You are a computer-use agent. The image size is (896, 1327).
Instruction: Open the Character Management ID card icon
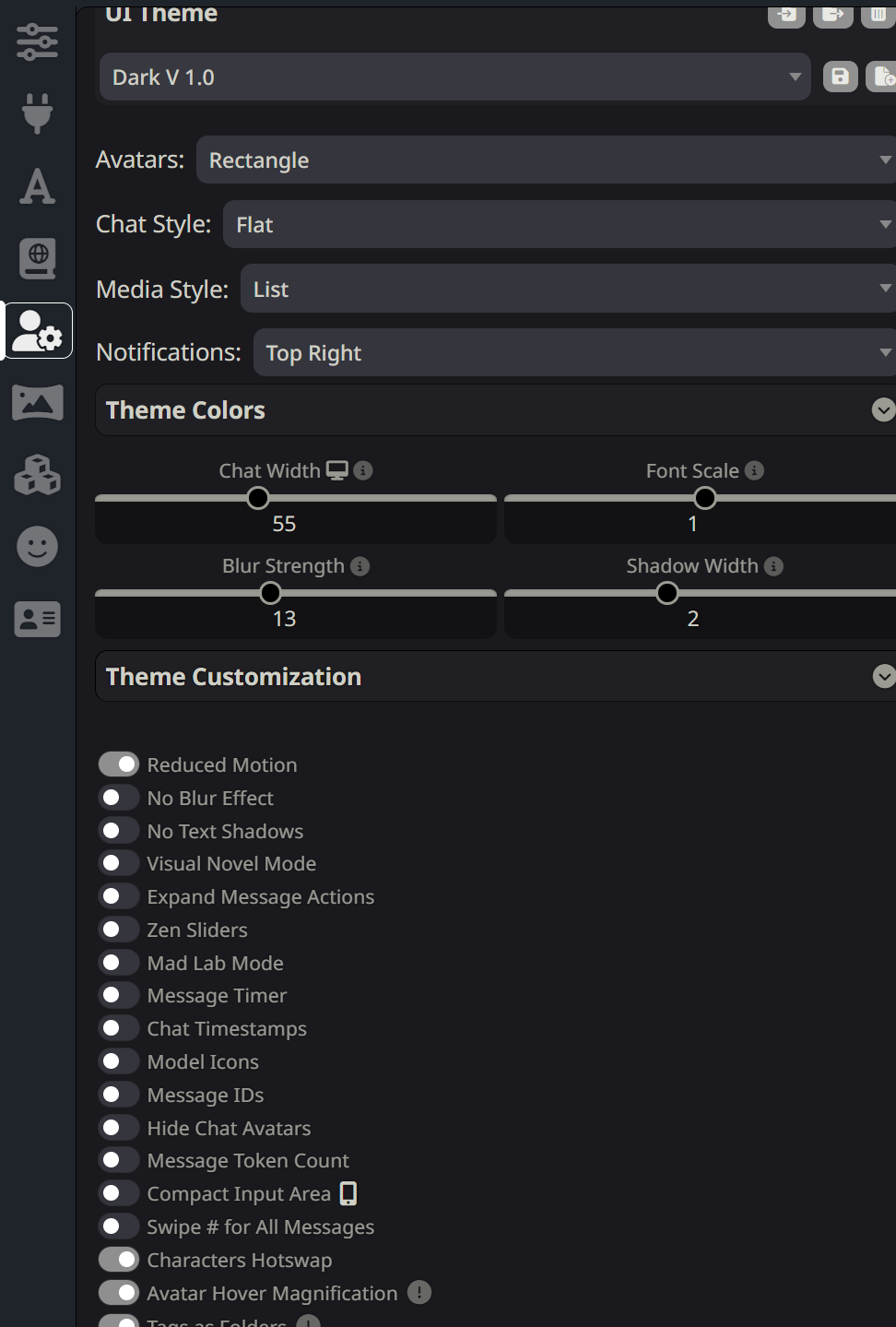(37, 619)
